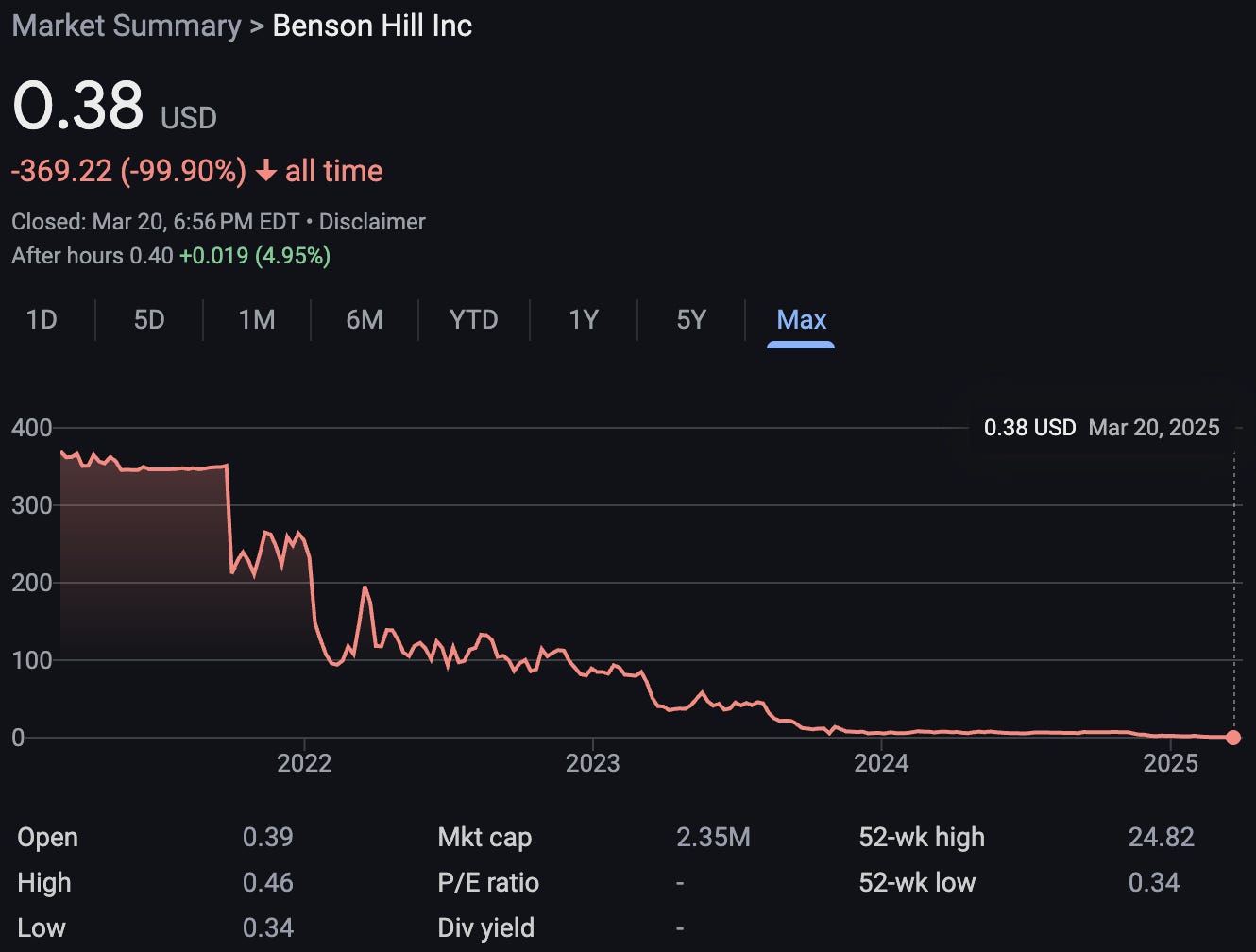1256x952 pixels.
Task: Select the 1D time range tab
Action: (42, 320)
